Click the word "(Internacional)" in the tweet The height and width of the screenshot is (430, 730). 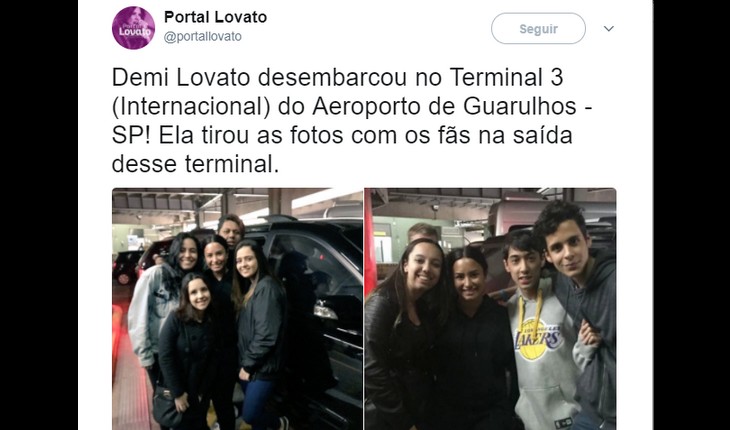(x=191, y=107)
